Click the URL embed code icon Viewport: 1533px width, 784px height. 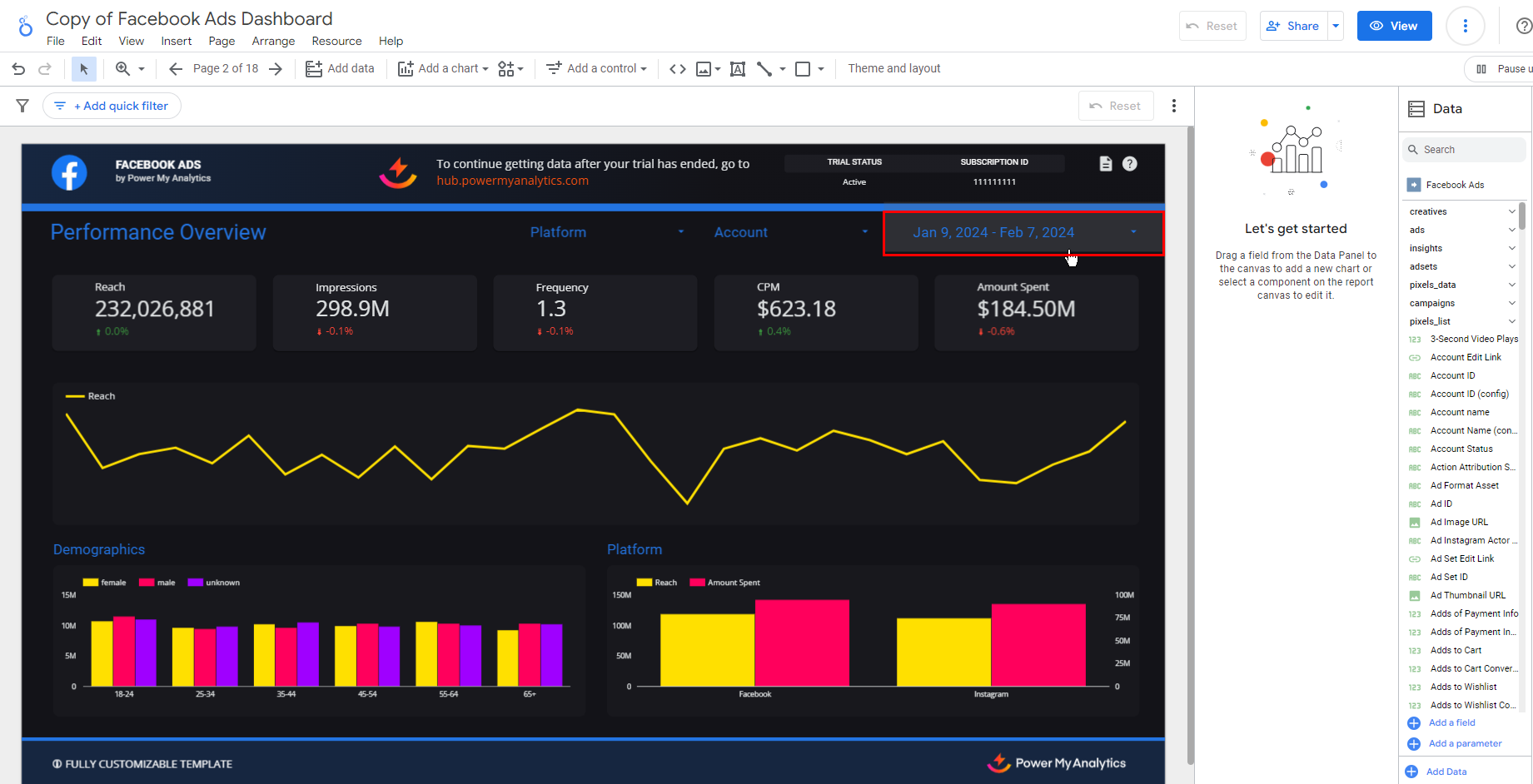678,69
